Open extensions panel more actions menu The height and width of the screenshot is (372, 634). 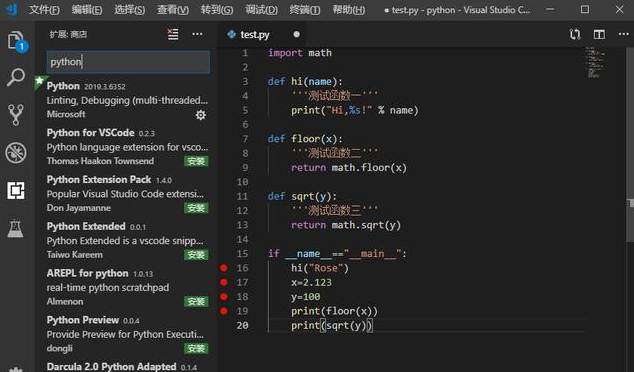click(x=197, y=34)
